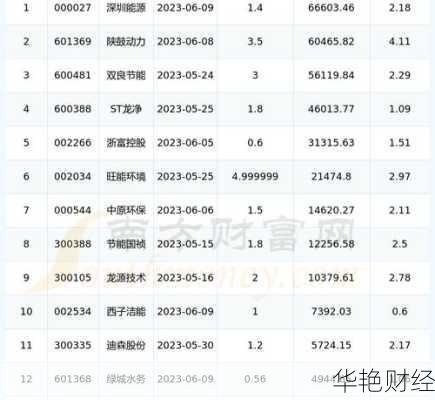Select stock code 002534
The height and width of the screenshot is (400, 435).
[x=73, y=312]
